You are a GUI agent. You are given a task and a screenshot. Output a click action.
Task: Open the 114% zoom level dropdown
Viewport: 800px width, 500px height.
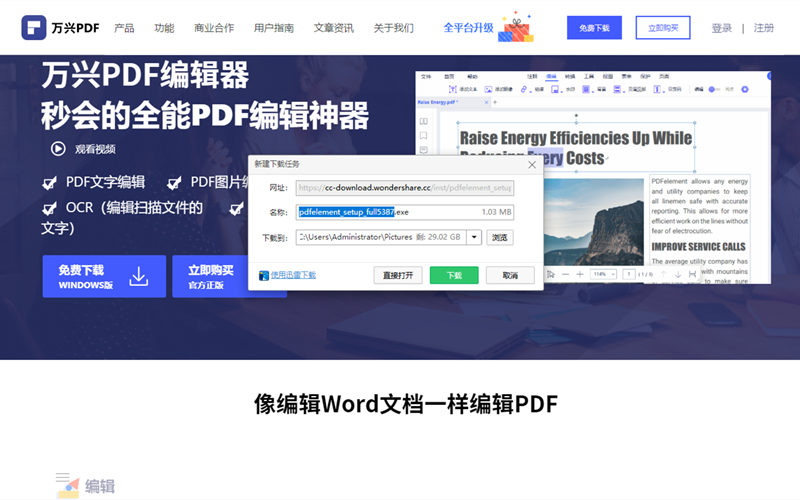pyautogui.click(x=603, y=274)
